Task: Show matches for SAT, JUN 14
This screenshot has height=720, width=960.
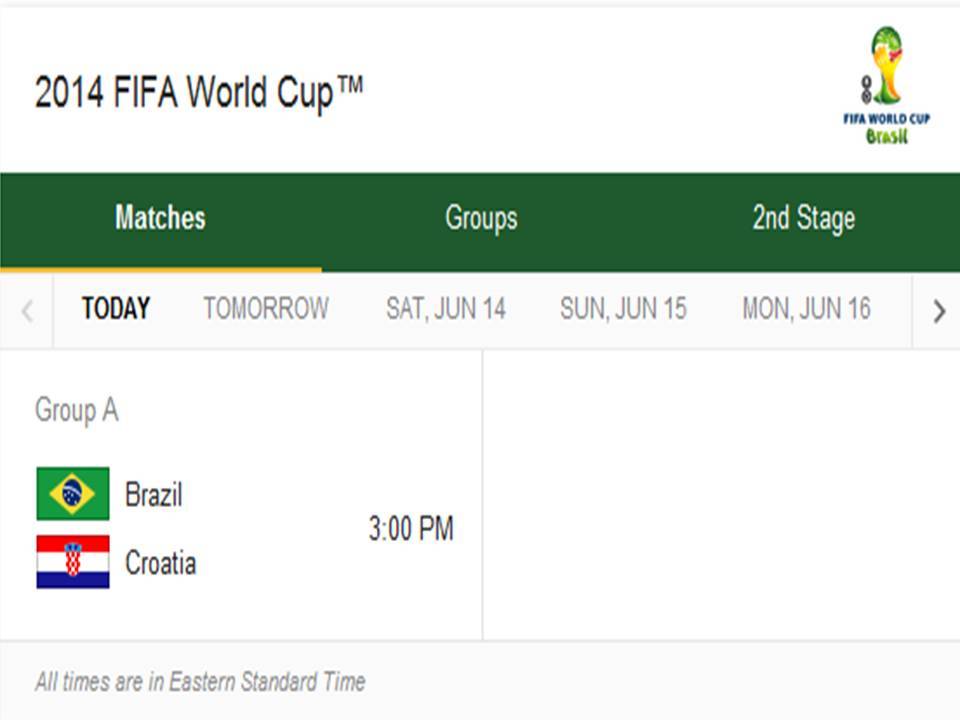Action: pos(446,309)
